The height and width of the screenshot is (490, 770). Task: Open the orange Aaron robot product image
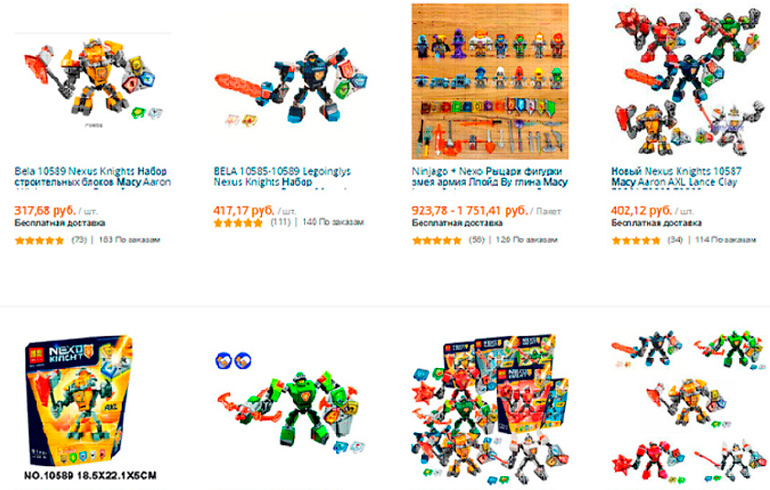pos(93,80)
